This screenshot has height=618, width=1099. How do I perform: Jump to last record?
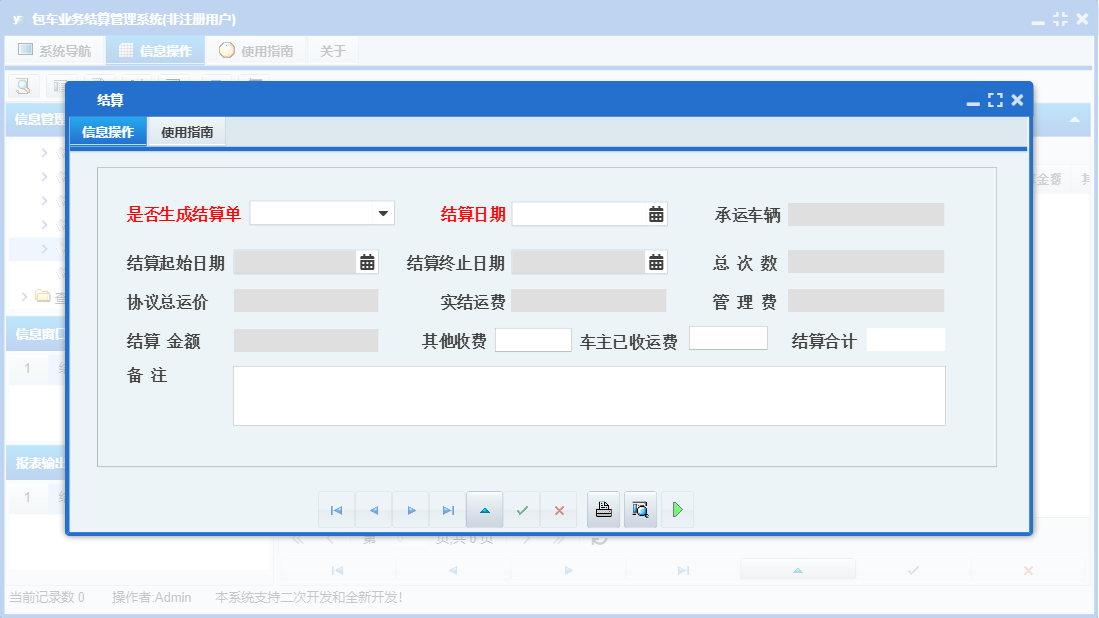(x=448, y=509)
